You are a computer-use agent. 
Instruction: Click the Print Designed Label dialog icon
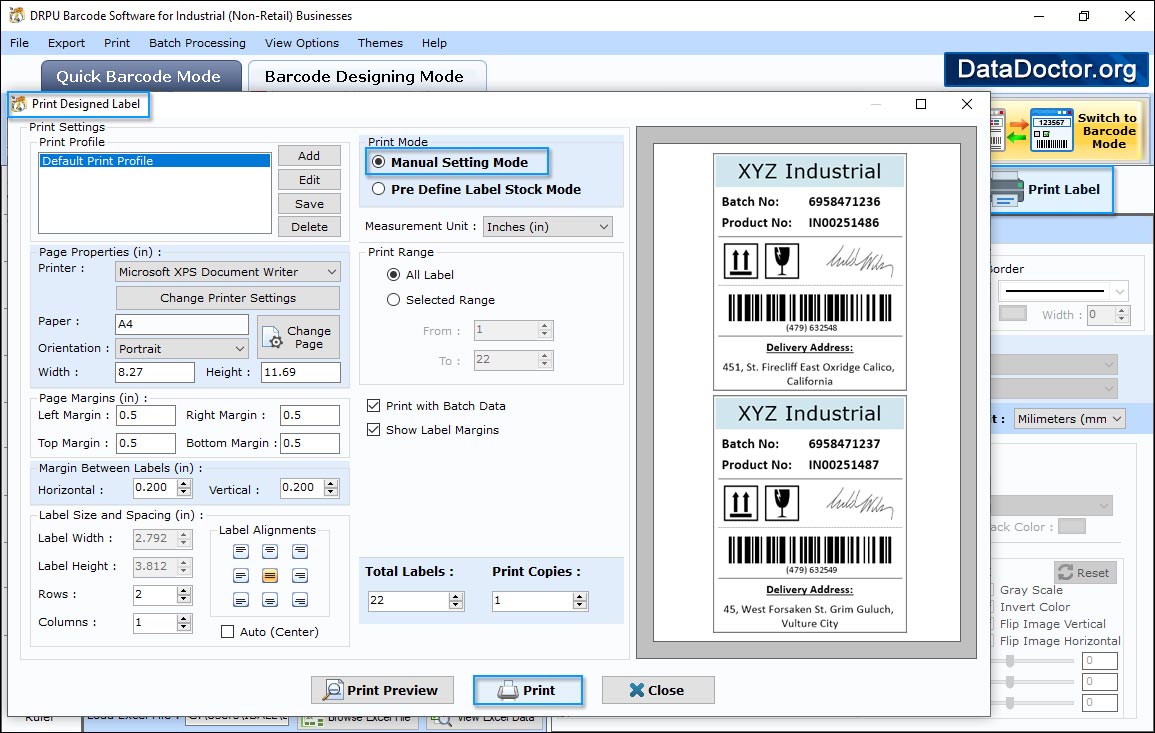click(19, 104)
